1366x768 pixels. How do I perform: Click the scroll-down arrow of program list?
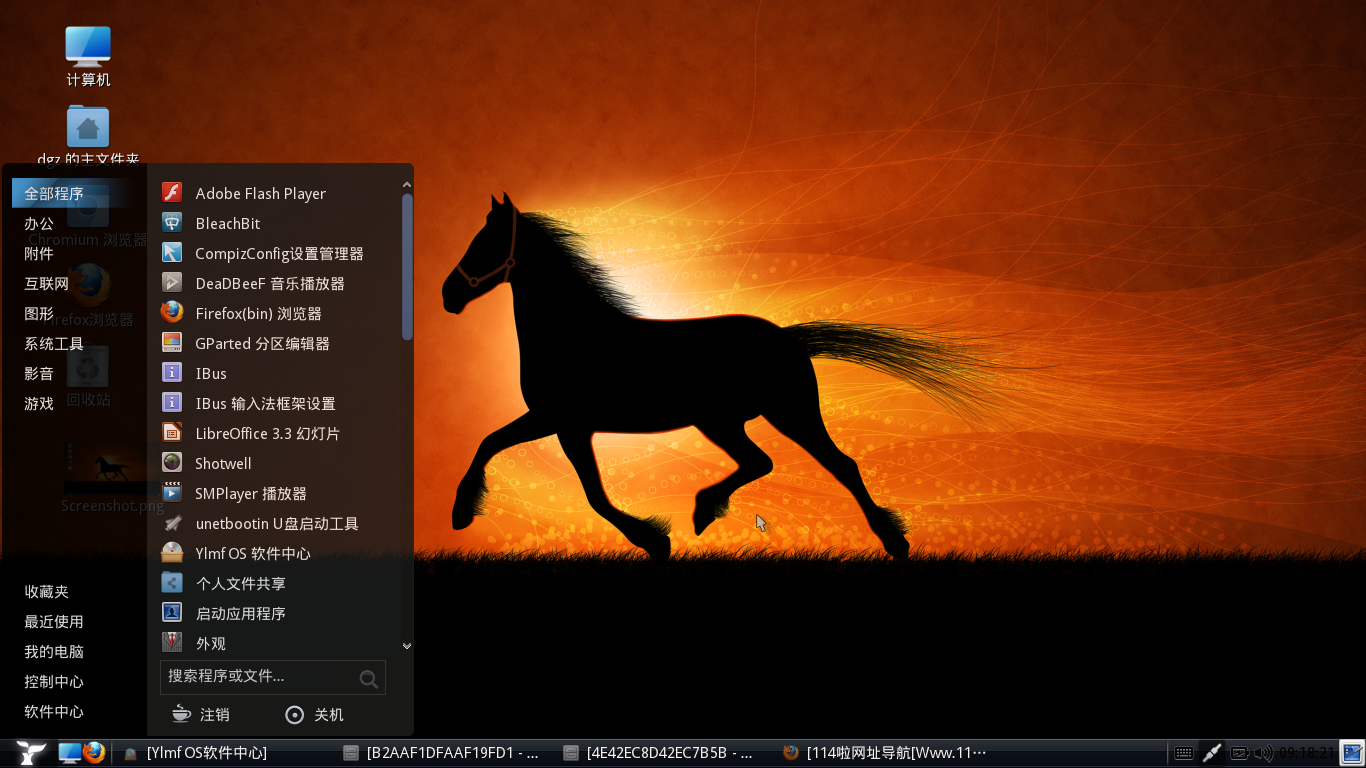click(x=407, y=646)
